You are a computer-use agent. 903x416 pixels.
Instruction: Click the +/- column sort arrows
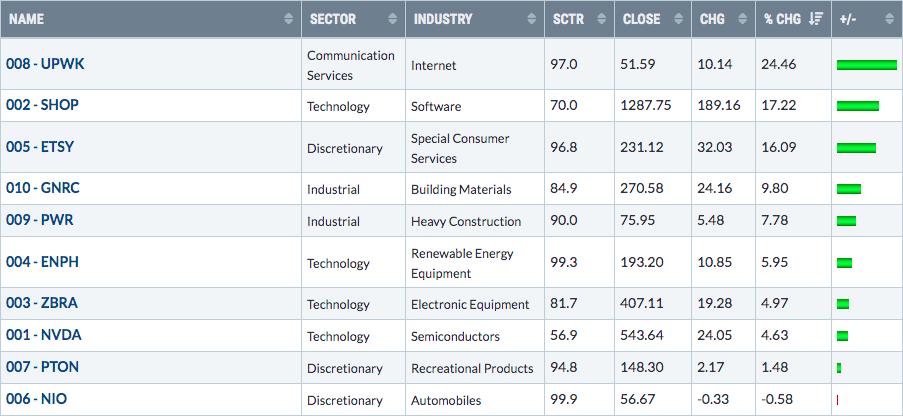pyautogui.click(x=888, y=19)
